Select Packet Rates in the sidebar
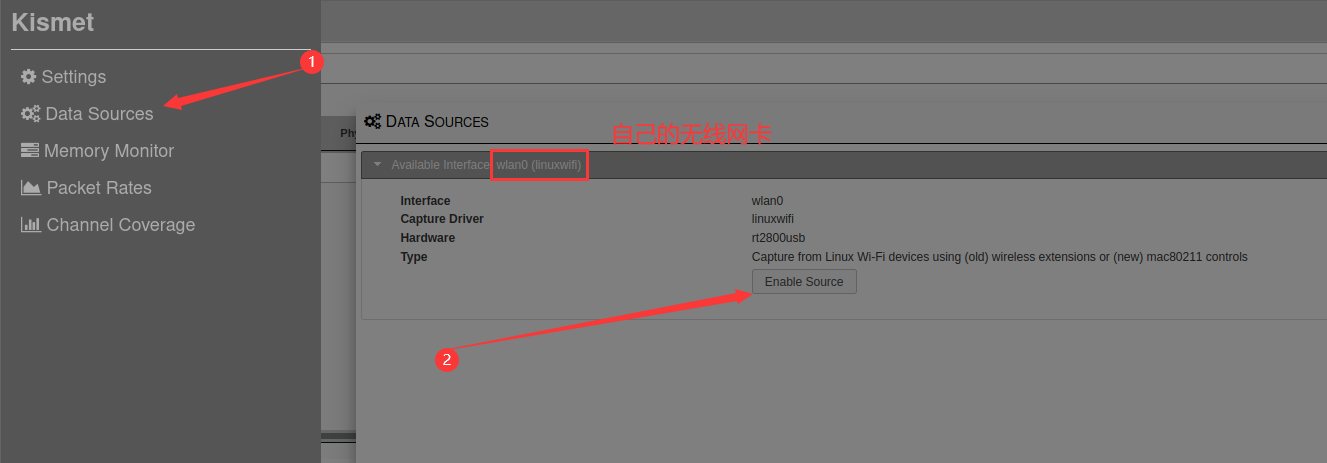 86,188
